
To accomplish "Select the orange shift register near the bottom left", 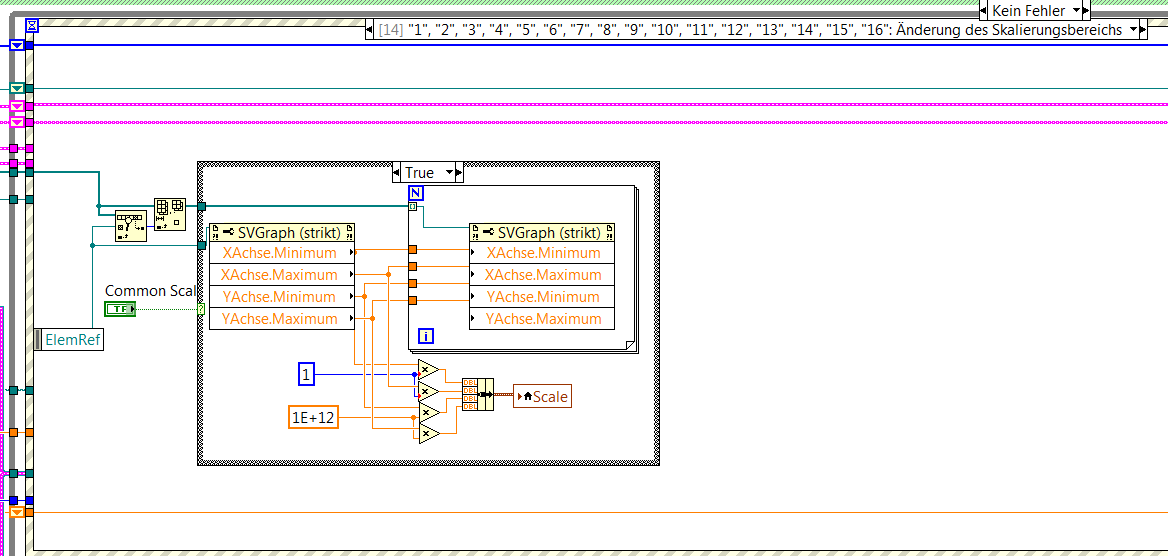I will (x=16, y=512).
